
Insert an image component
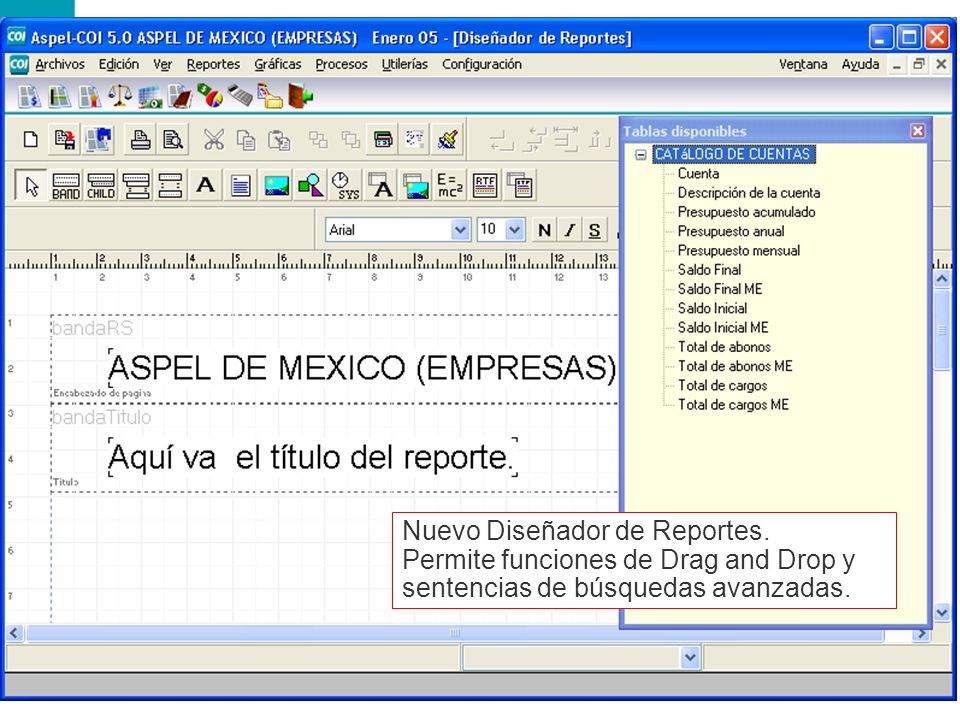(276, 186)
